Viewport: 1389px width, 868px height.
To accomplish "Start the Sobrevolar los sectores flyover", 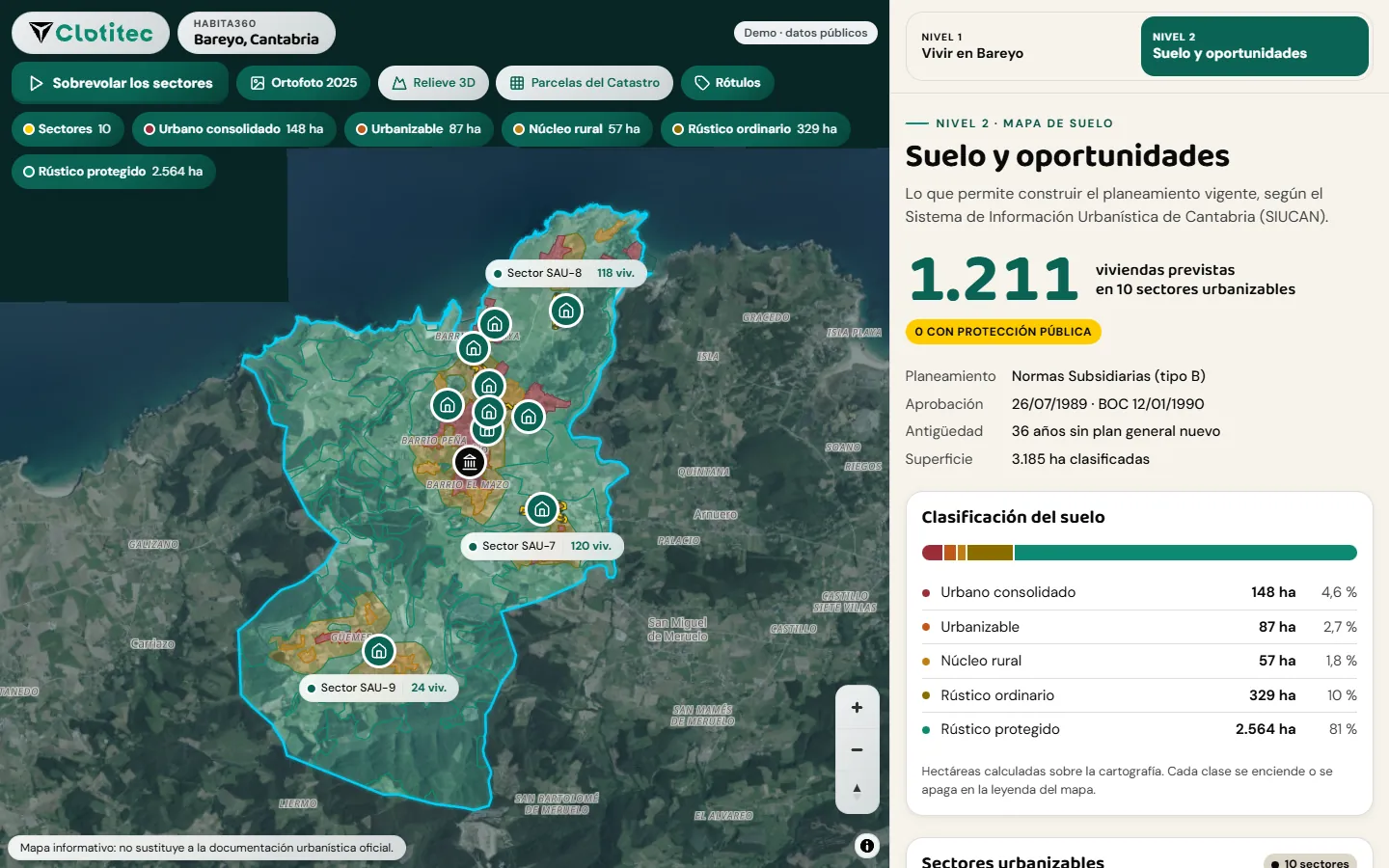I will point(121,83).
